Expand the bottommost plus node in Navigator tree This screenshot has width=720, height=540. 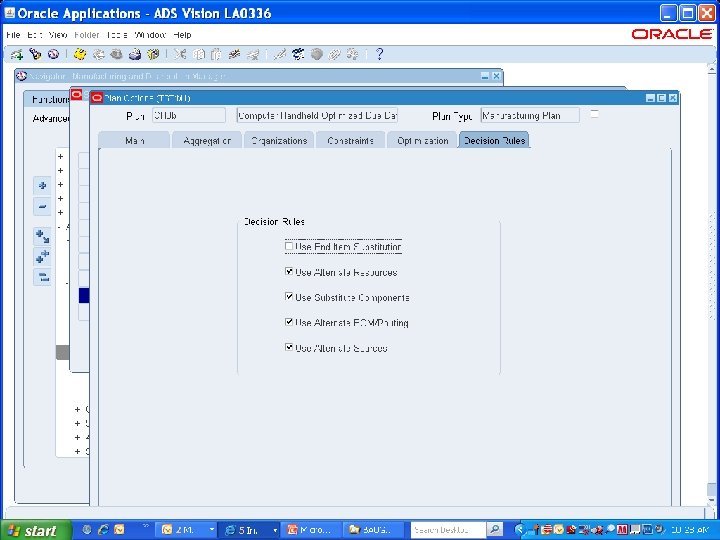coord(77,451)
